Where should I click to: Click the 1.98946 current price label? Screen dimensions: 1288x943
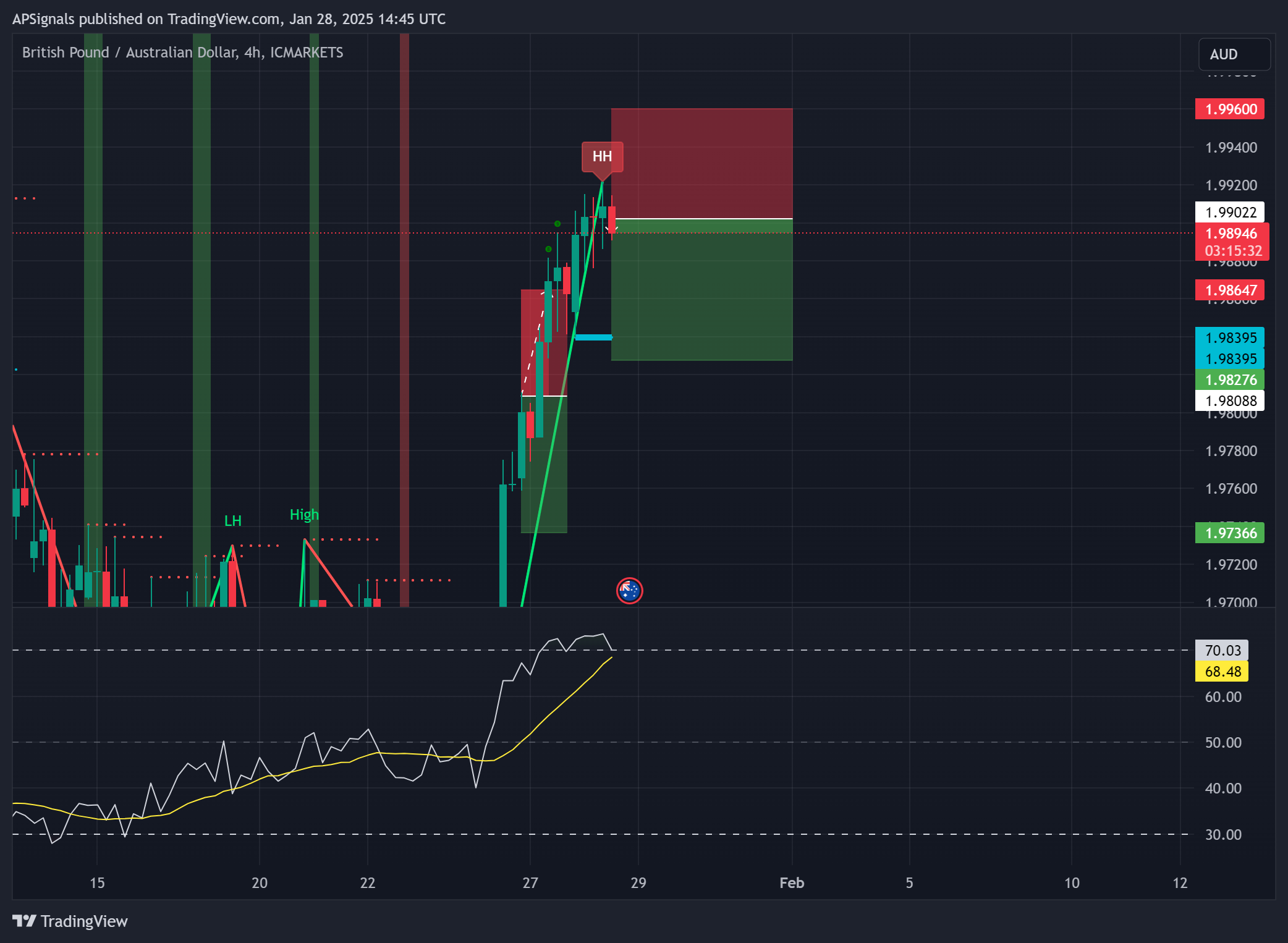click(x=1231, y=234)
